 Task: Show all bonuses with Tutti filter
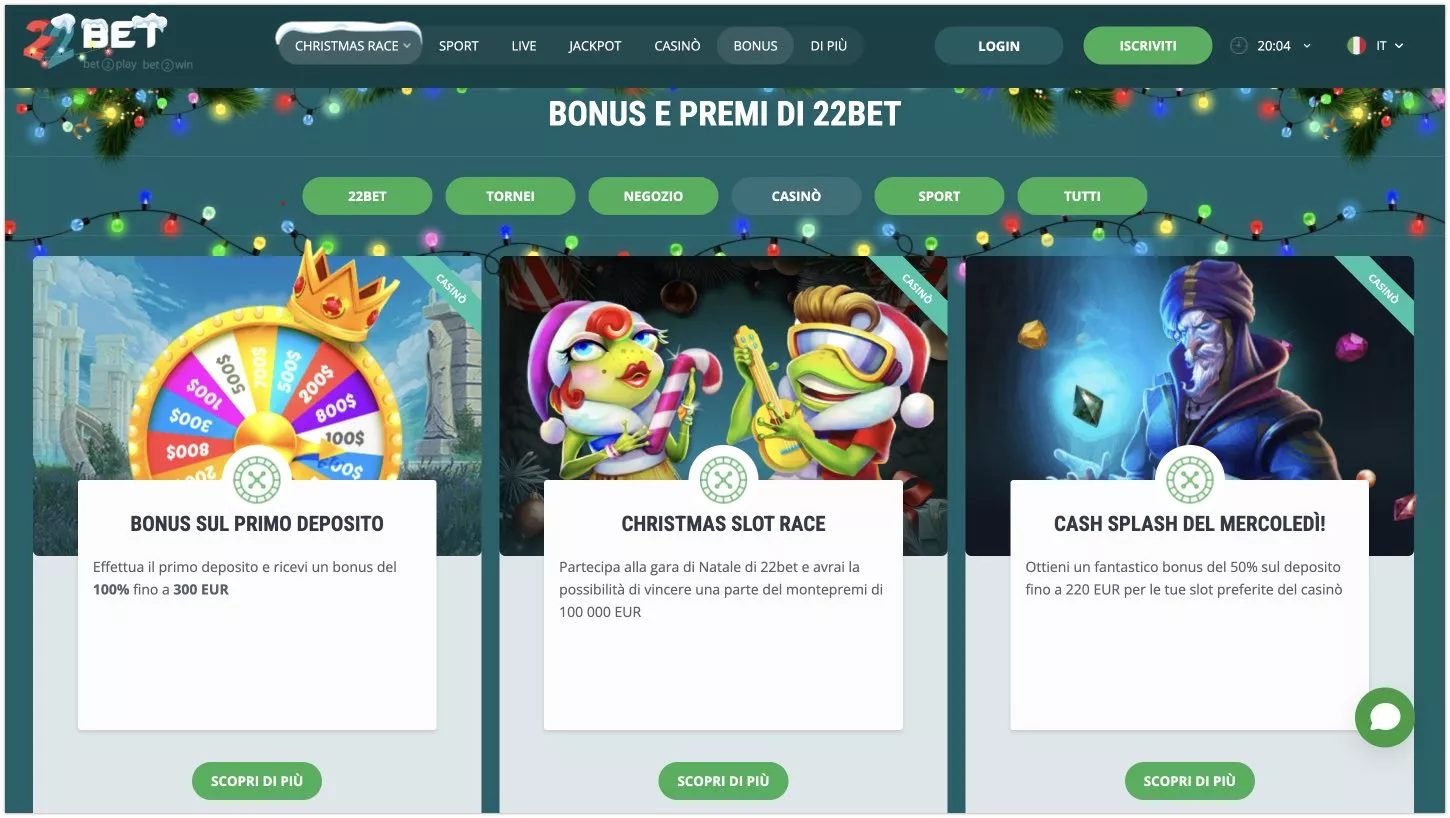[1082, 196]
